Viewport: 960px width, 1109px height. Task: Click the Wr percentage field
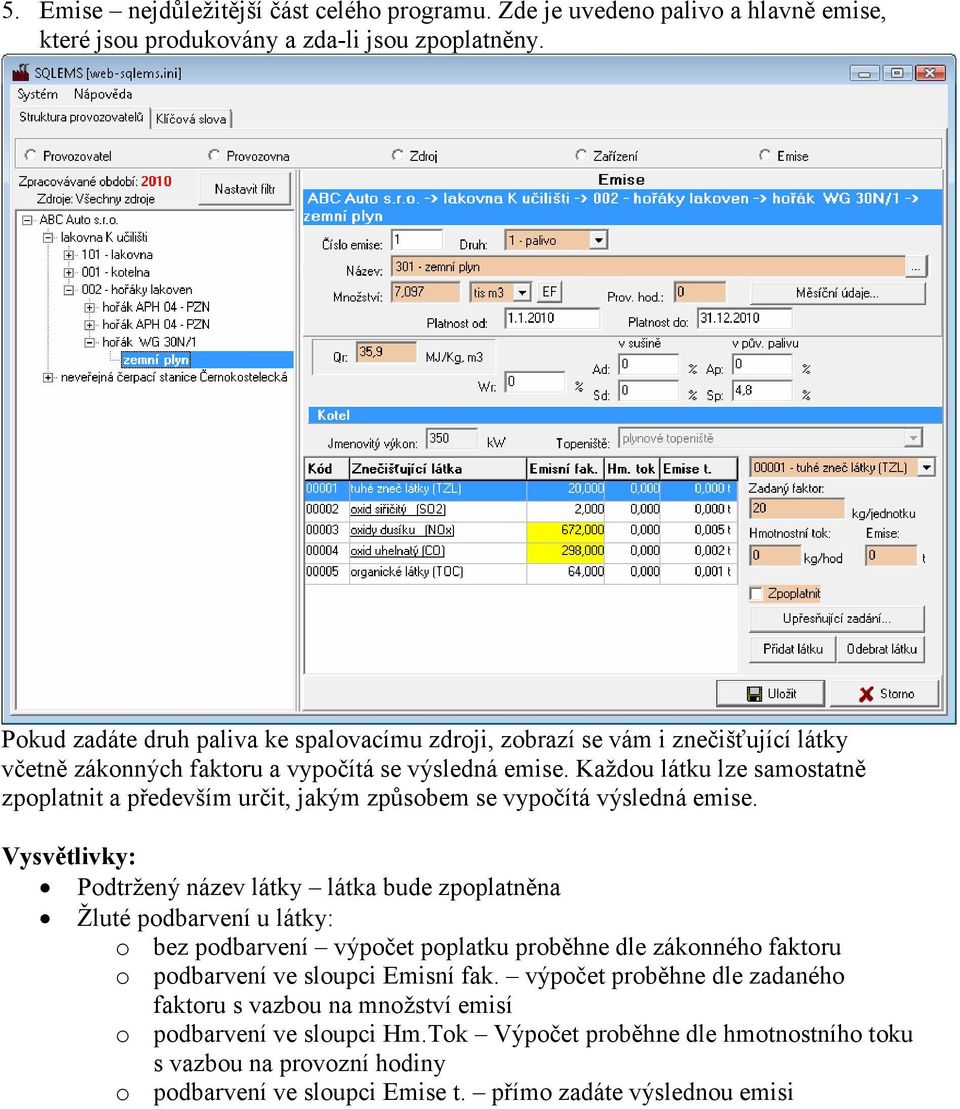[535, 382]
